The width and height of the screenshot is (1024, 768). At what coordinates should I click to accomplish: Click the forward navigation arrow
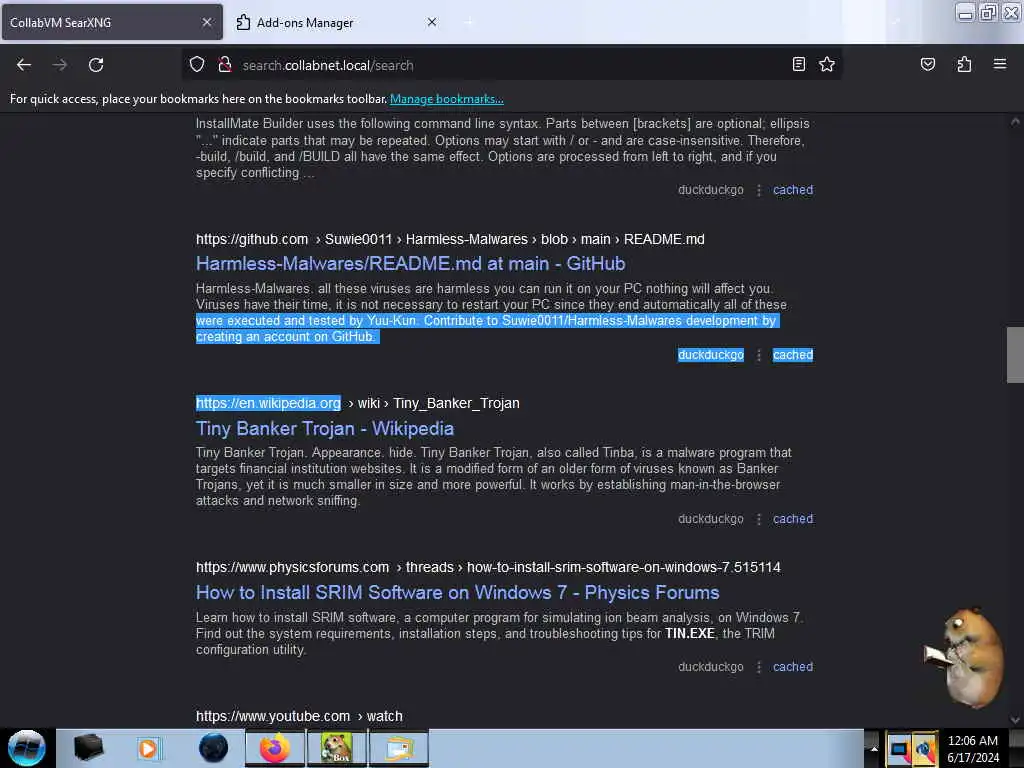click(59, 65)
